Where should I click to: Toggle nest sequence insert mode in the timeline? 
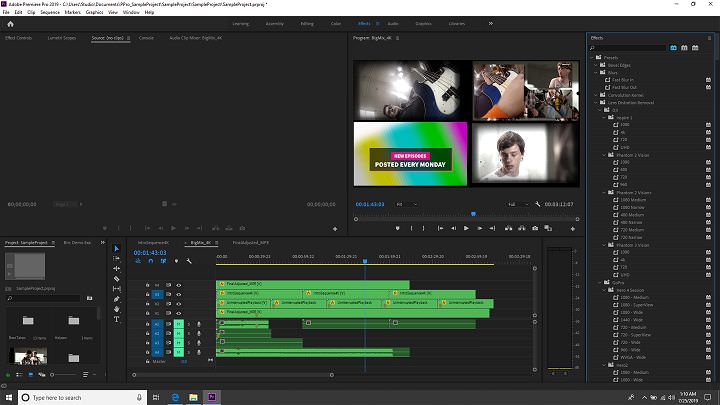(x=138, y=261)
